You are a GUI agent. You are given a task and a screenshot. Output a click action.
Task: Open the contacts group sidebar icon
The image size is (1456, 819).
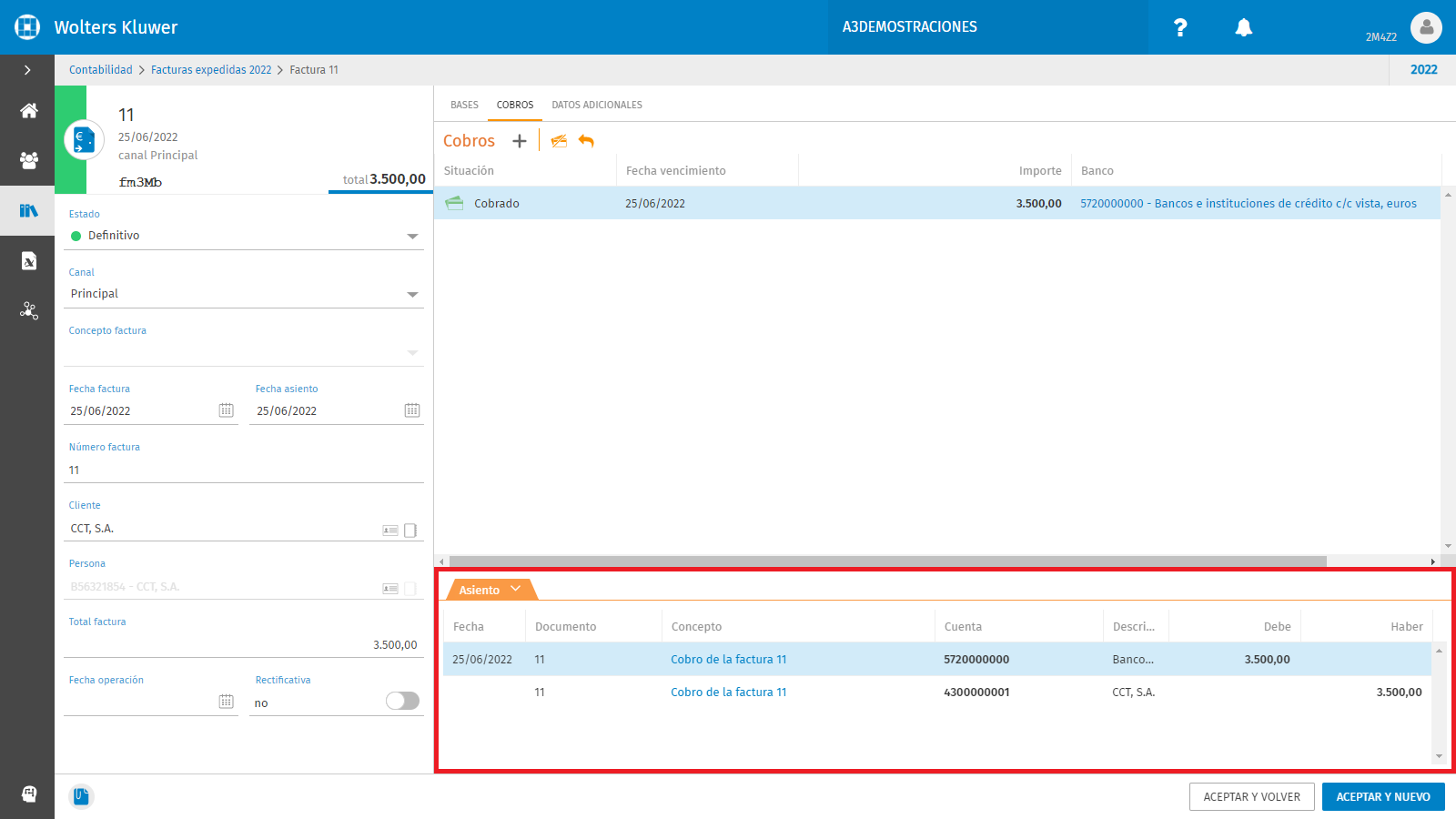pos(28,160)
